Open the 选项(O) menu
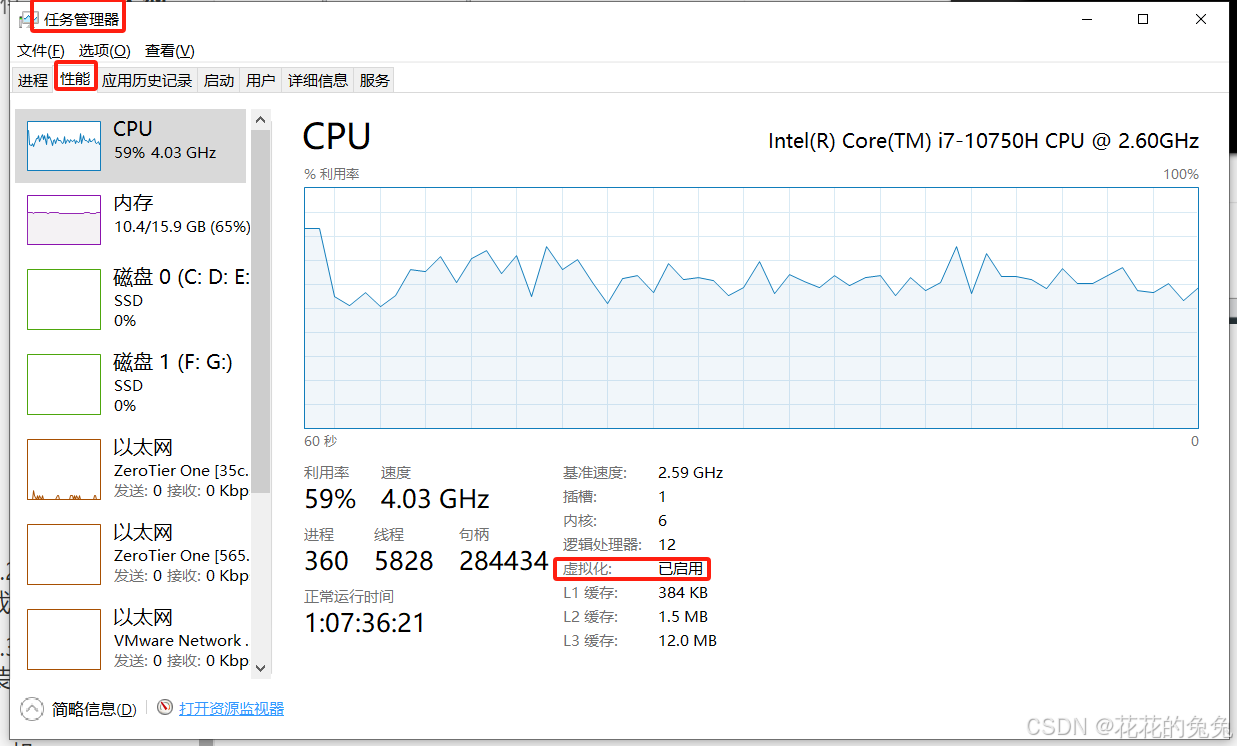This screenshot has width=1237, height=746. coord(104,51)
